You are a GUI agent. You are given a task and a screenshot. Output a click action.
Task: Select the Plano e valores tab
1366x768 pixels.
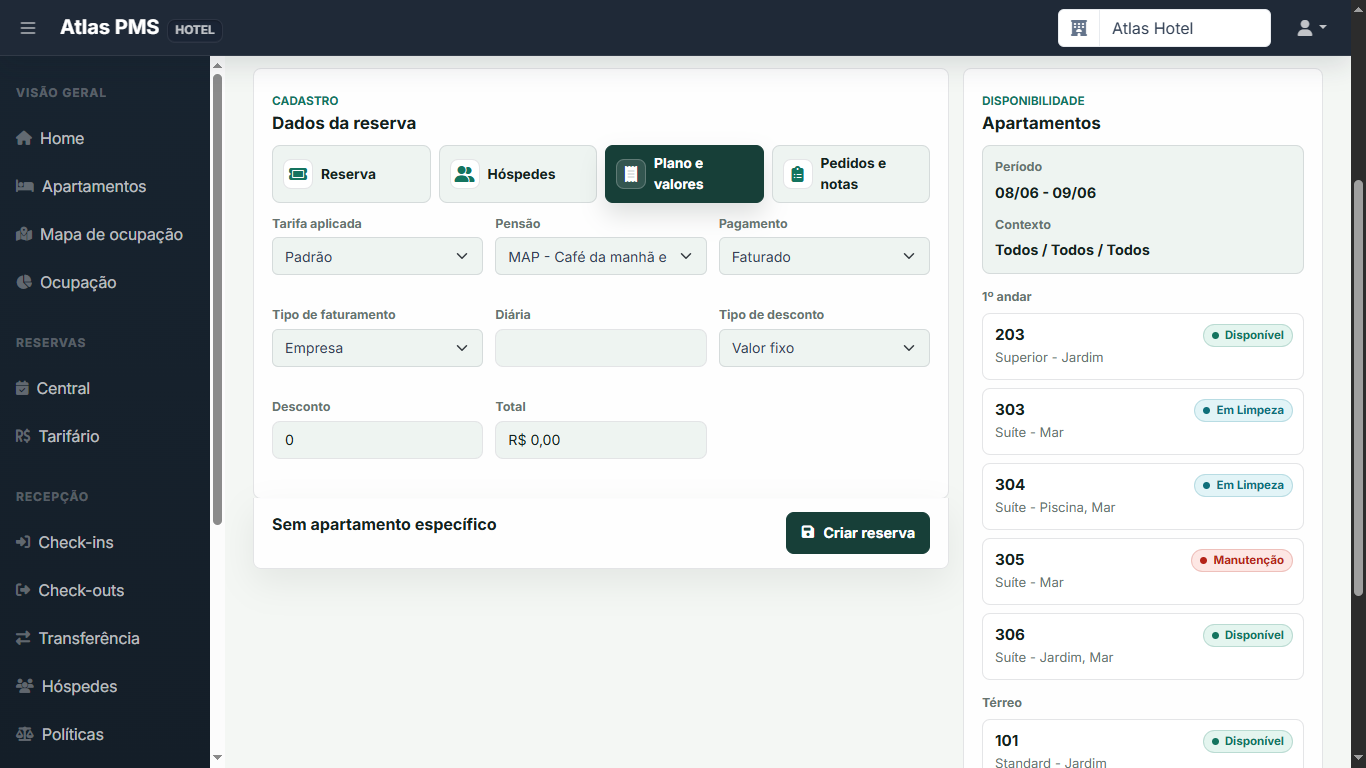[684, 174]
